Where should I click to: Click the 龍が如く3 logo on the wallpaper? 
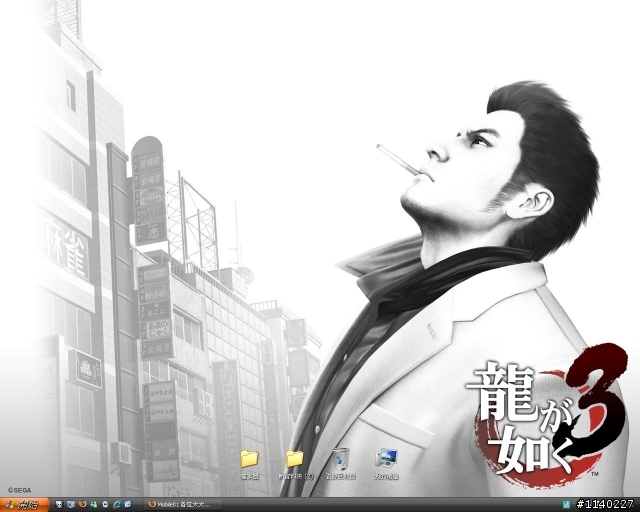click(547, 414)
